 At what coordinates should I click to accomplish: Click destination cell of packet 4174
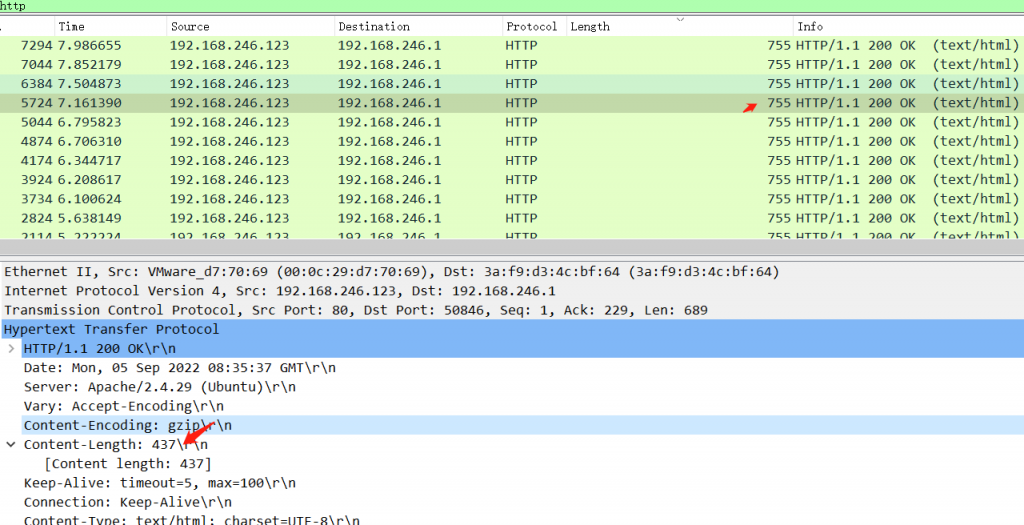click(389, 161)
